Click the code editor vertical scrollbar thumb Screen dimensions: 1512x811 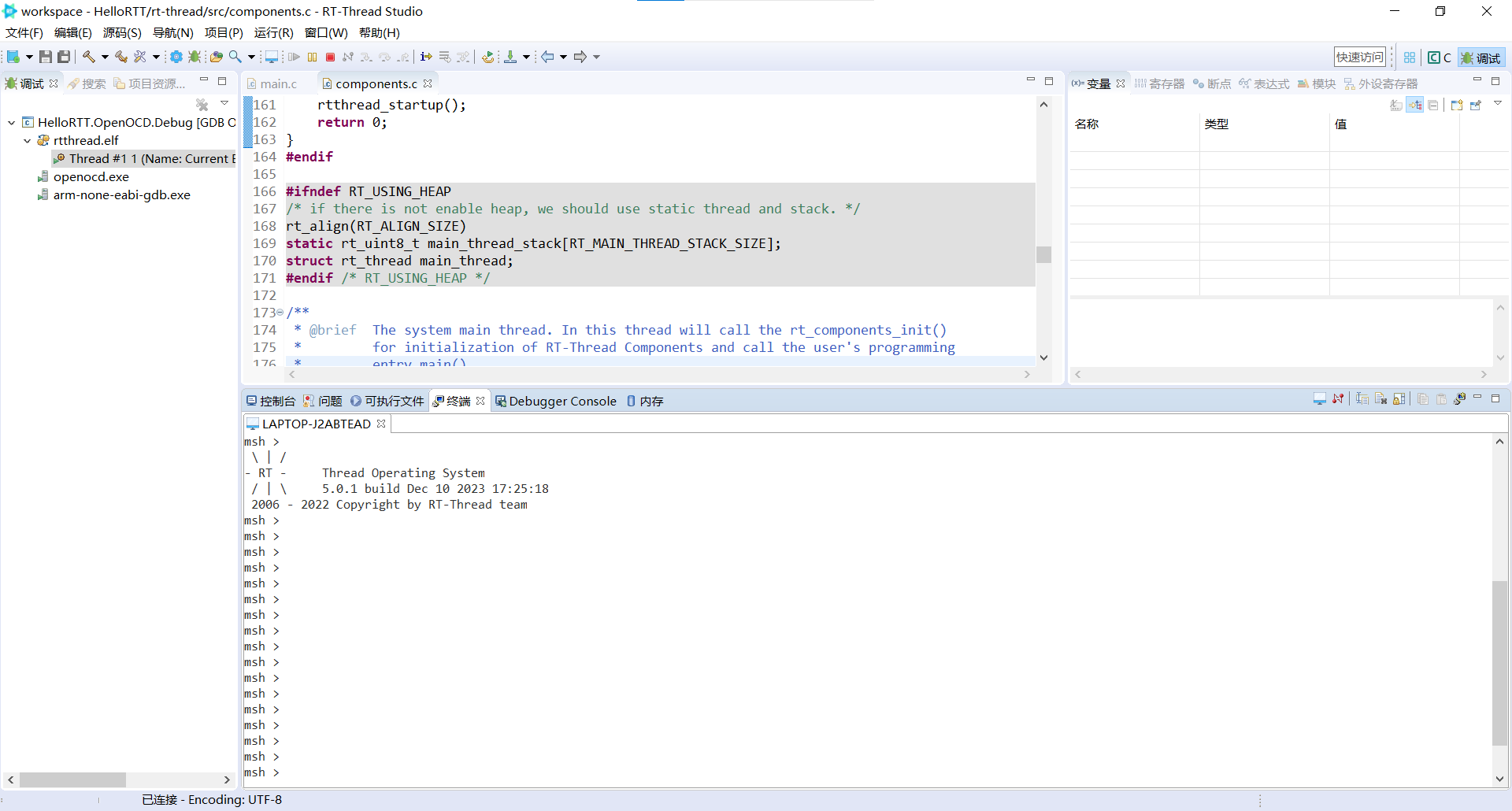coord(1043,254)
